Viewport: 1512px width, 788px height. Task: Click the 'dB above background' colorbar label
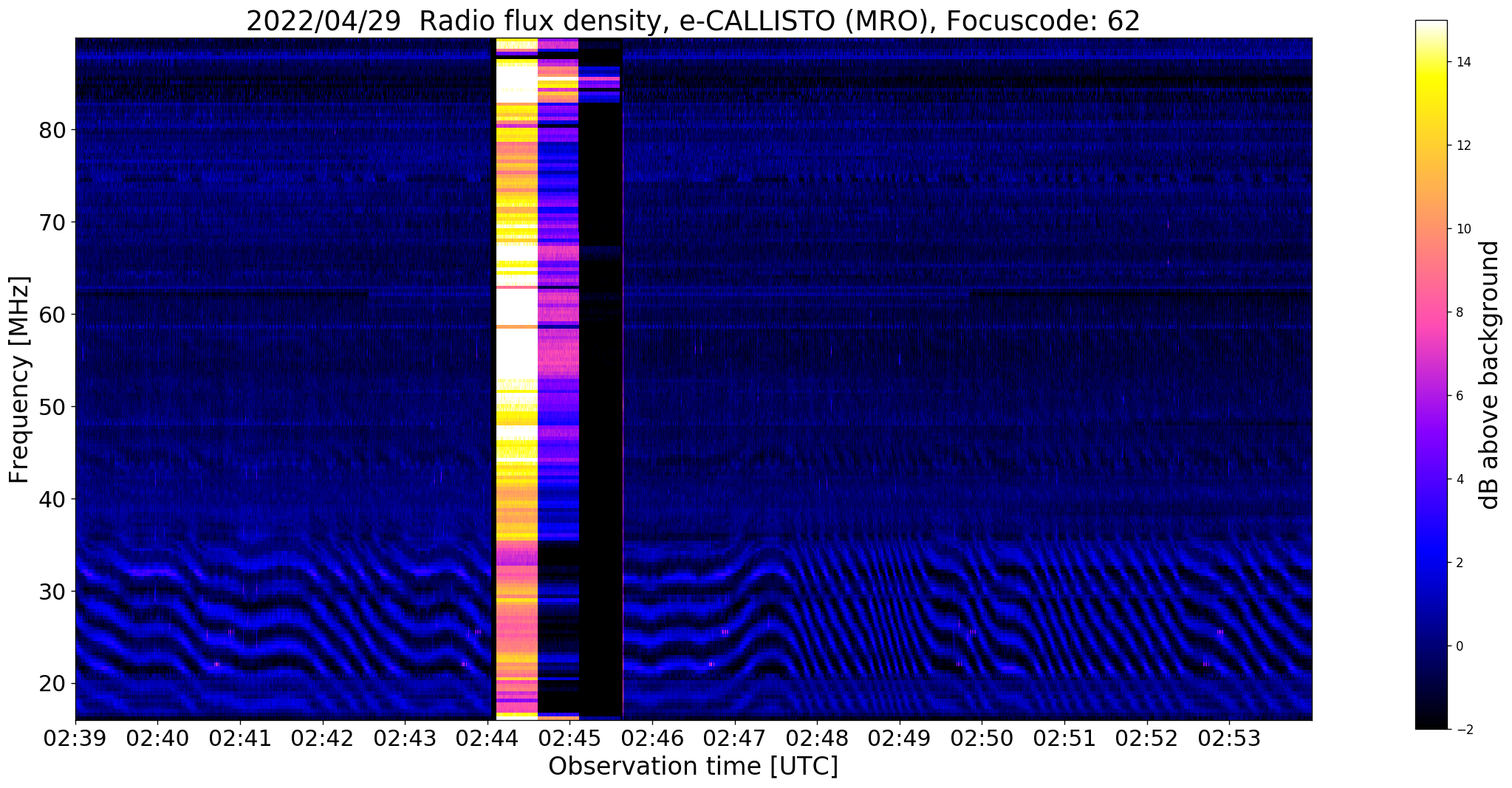click(x=1490, y=375)
